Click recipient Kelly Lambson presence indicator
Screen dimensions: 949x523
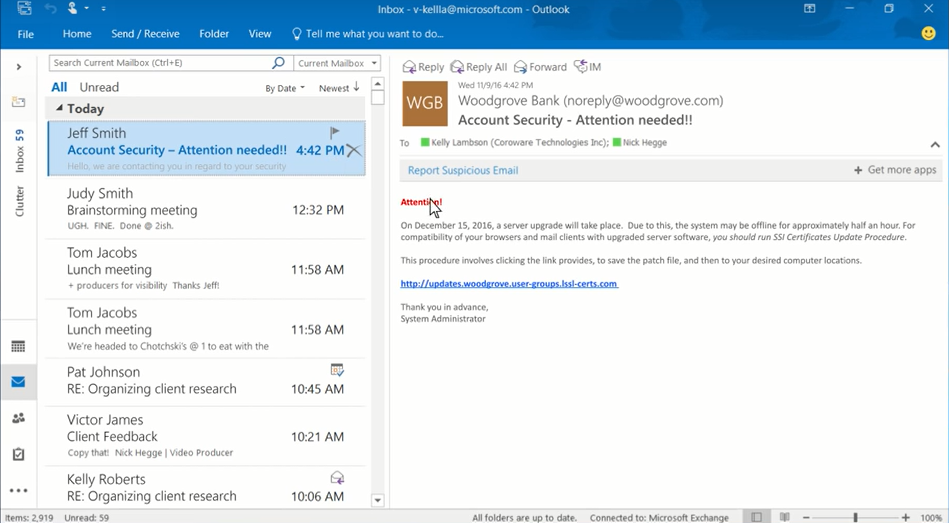pyautogui.click(x=425, y=142)
